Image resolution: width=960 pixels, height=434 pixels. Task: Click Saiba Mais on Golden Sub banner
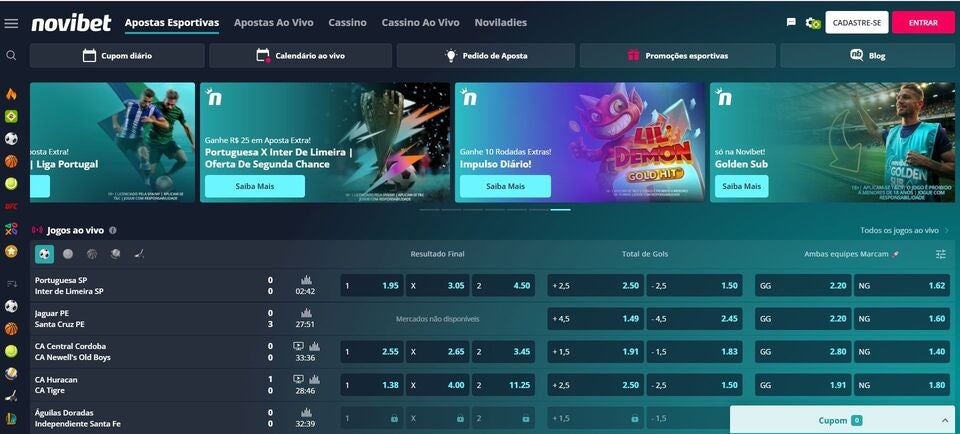coord(741,186)
